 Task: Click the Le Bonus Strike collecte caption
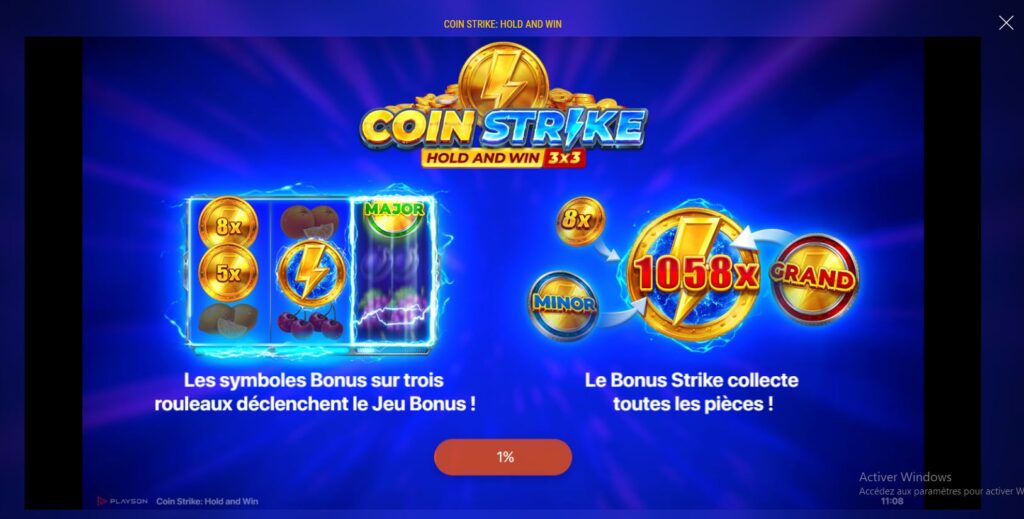click(x=692, y=392)
